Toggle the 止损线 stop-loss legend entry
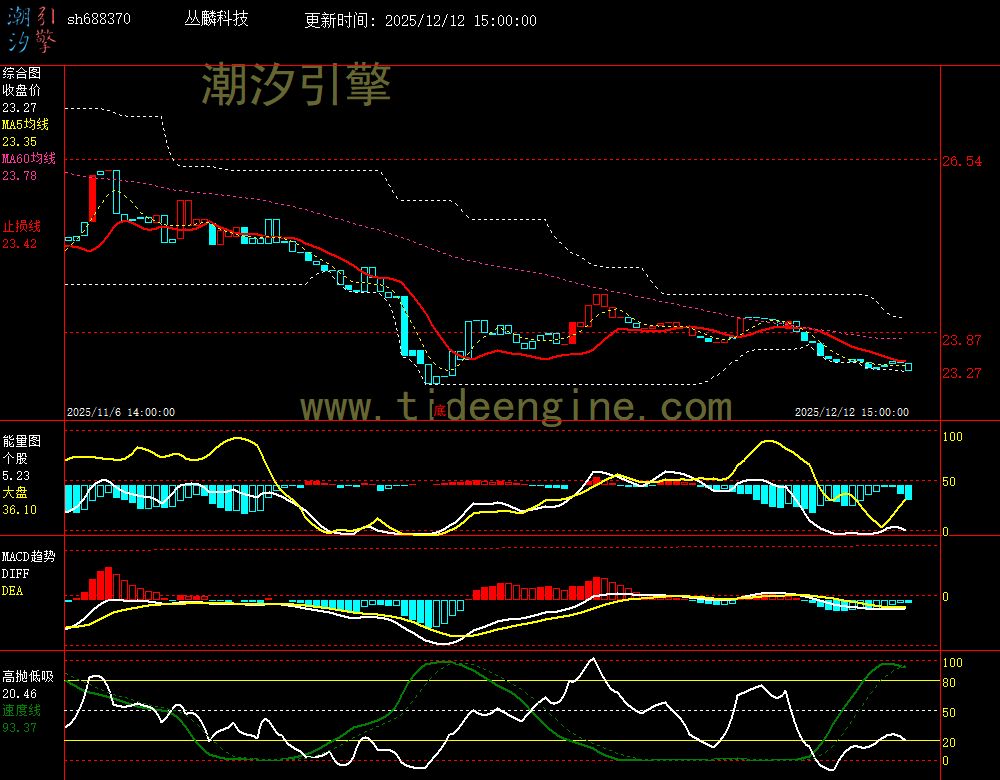 click(x=21, y=226)
